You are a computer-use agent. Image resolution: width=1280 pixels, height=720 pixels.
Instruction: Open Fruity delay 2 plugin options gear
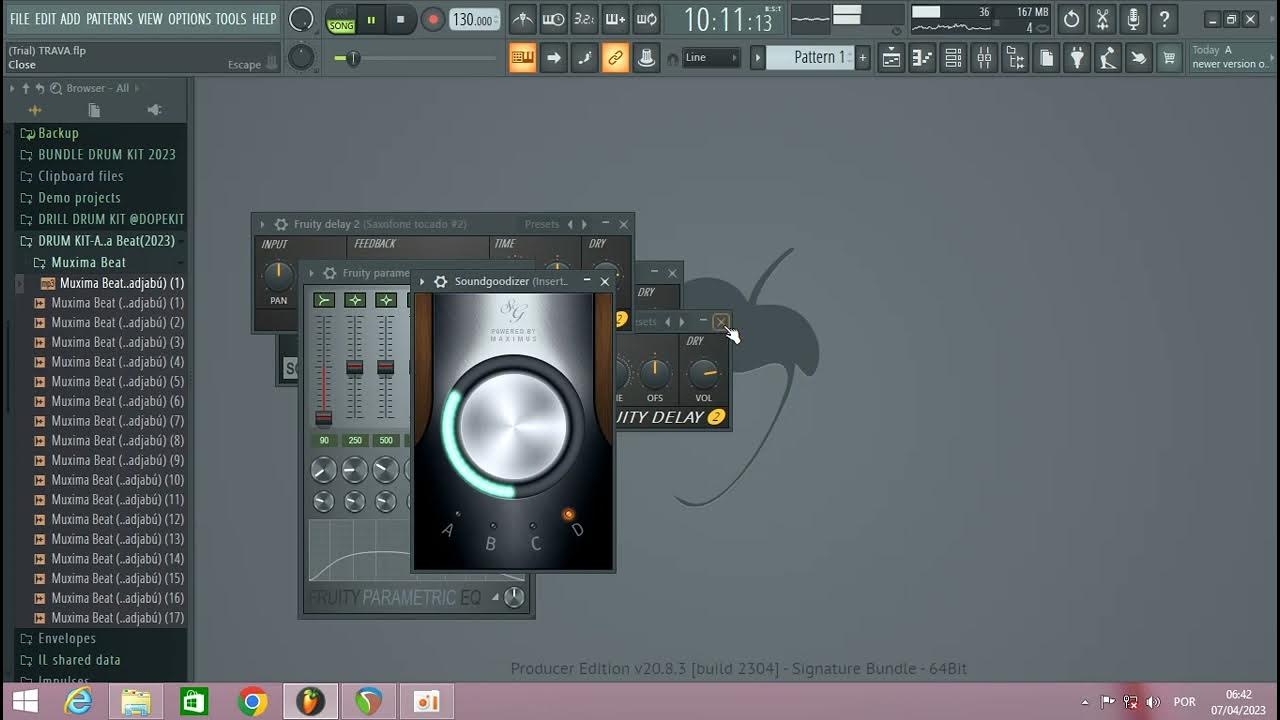281,225
